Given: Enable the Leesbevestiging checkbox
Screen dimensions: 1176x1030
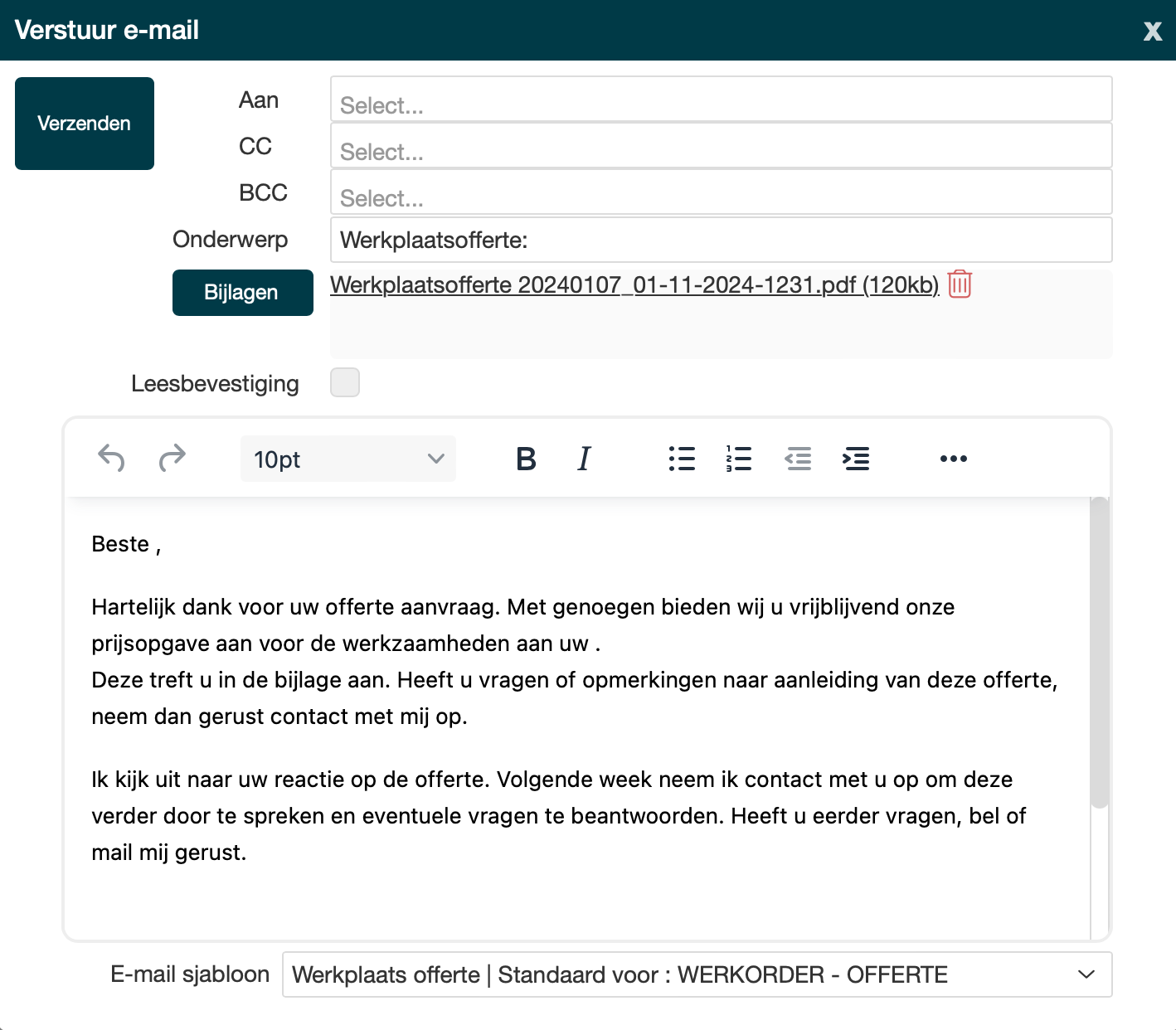Looking at the screenshot, I should click(x=345, y=382).
